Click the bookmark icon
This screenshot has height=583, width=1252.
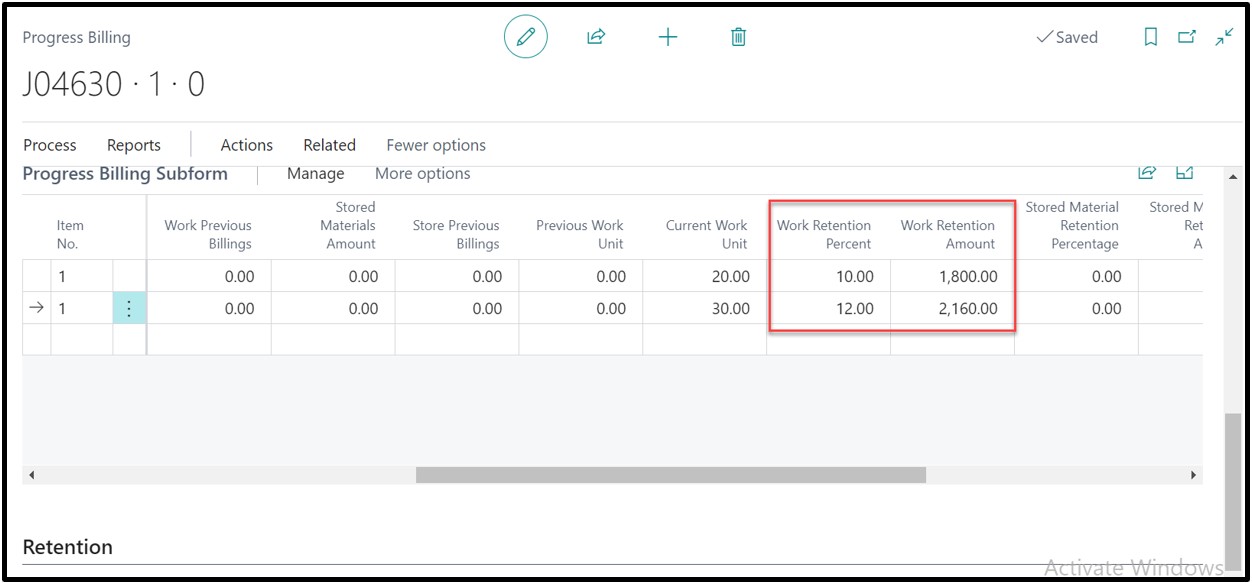[x=1150, y=37]
